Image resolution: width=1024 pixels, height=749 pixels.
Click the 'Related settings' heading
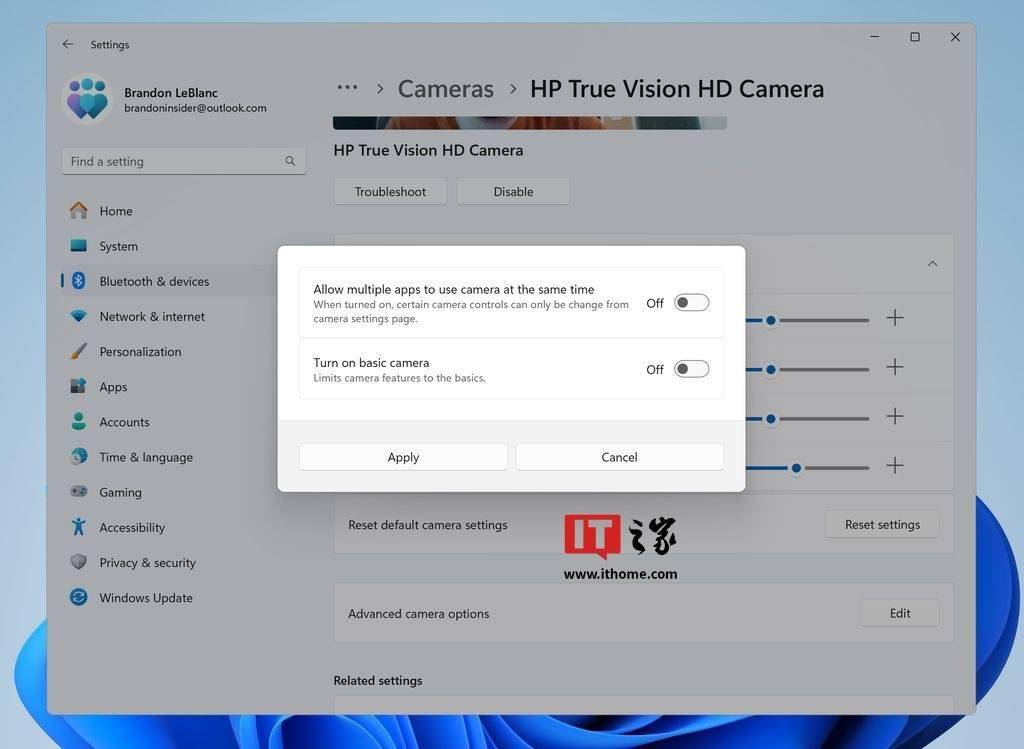[377, 680]
